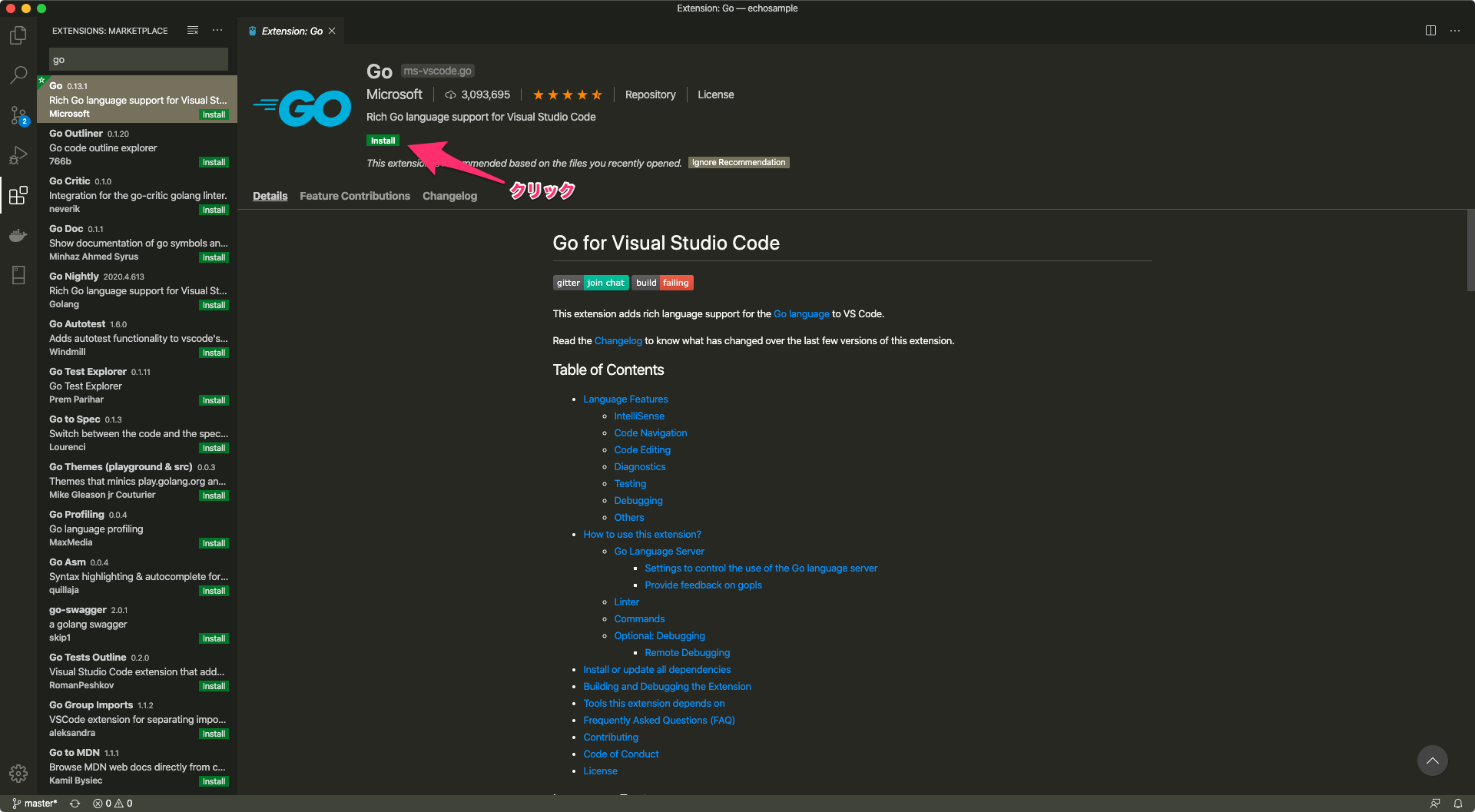
Task: Open the extensions filter options
Action: pyautogui.click(x=192, y=30)
